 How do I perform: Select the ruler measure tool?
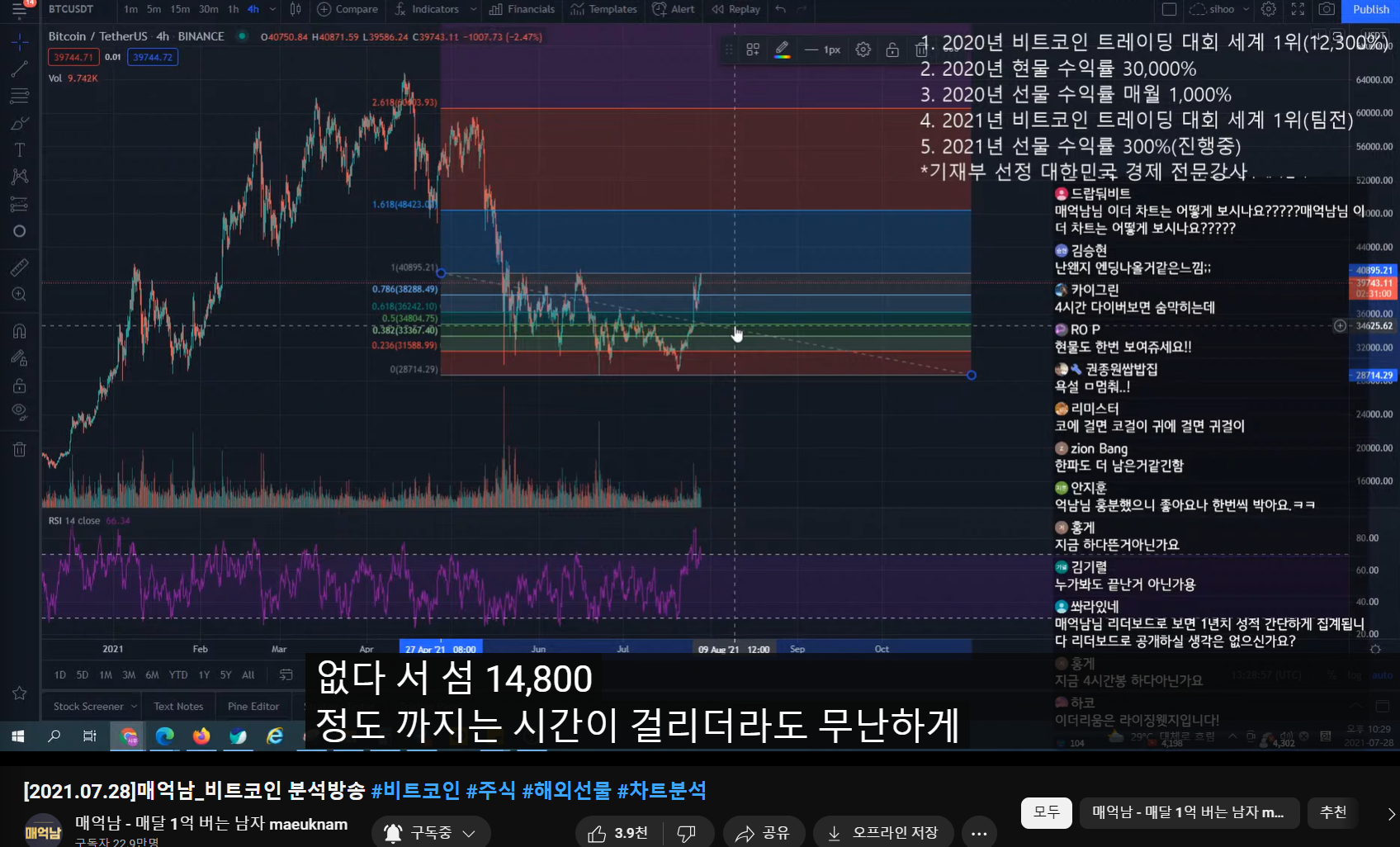(20, 267)
